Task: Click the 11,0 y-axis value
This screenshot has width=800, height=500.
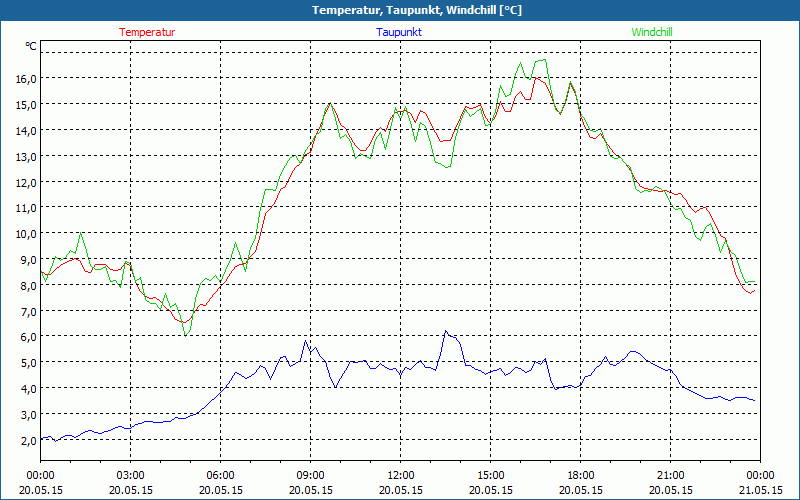Action: [26, 208]
